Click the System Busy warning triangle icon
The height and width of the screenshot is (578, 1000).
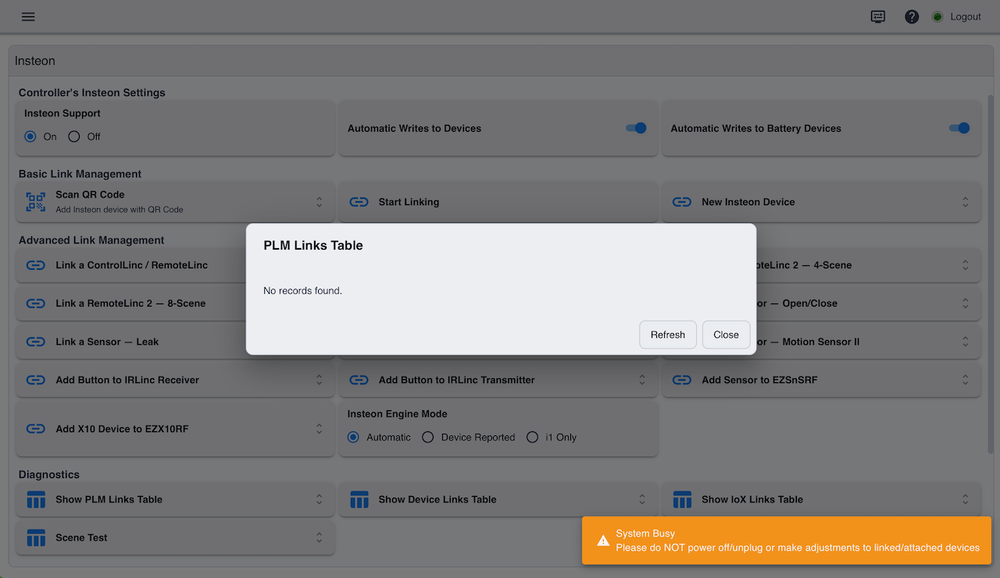point(603,541)
